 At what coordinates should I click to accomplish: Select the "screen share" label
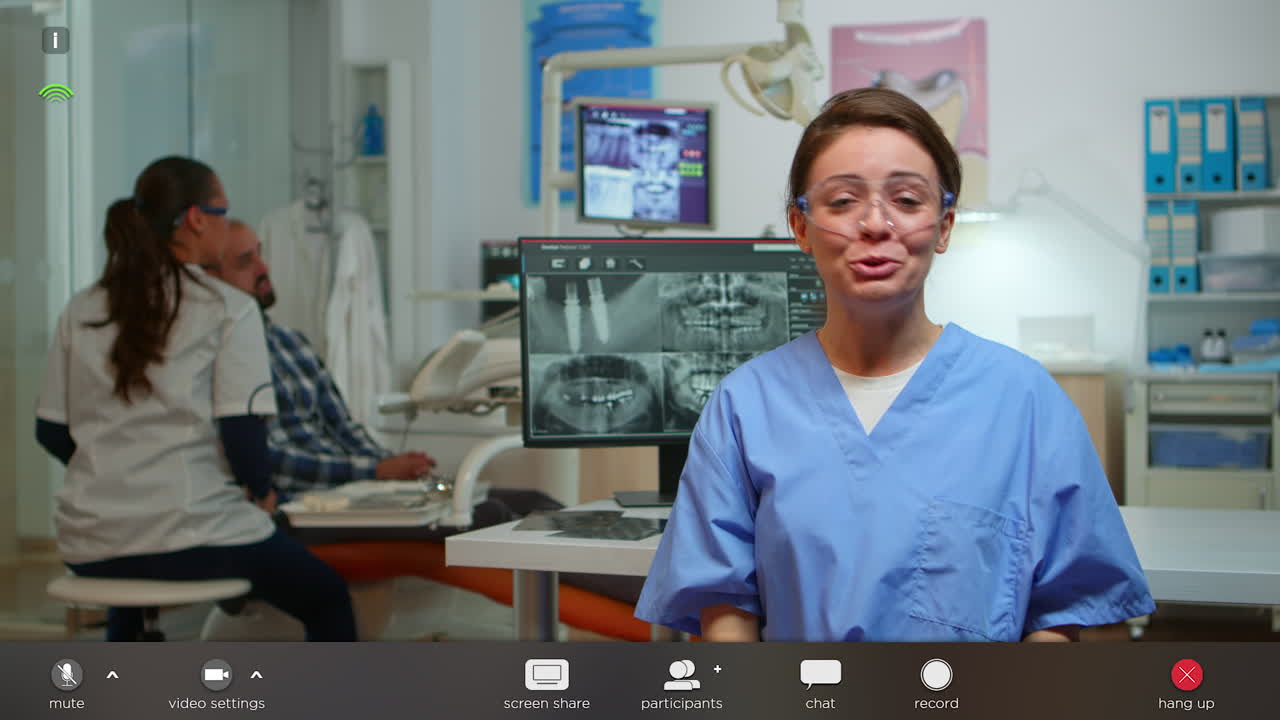tap(546, 703)
